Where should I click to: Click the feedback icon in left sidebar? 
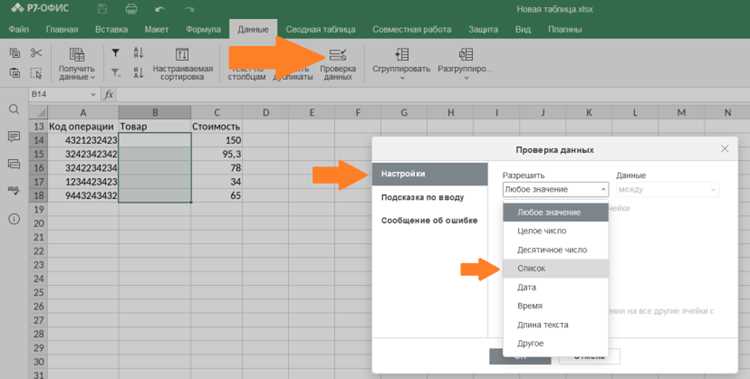click(14, 191)
